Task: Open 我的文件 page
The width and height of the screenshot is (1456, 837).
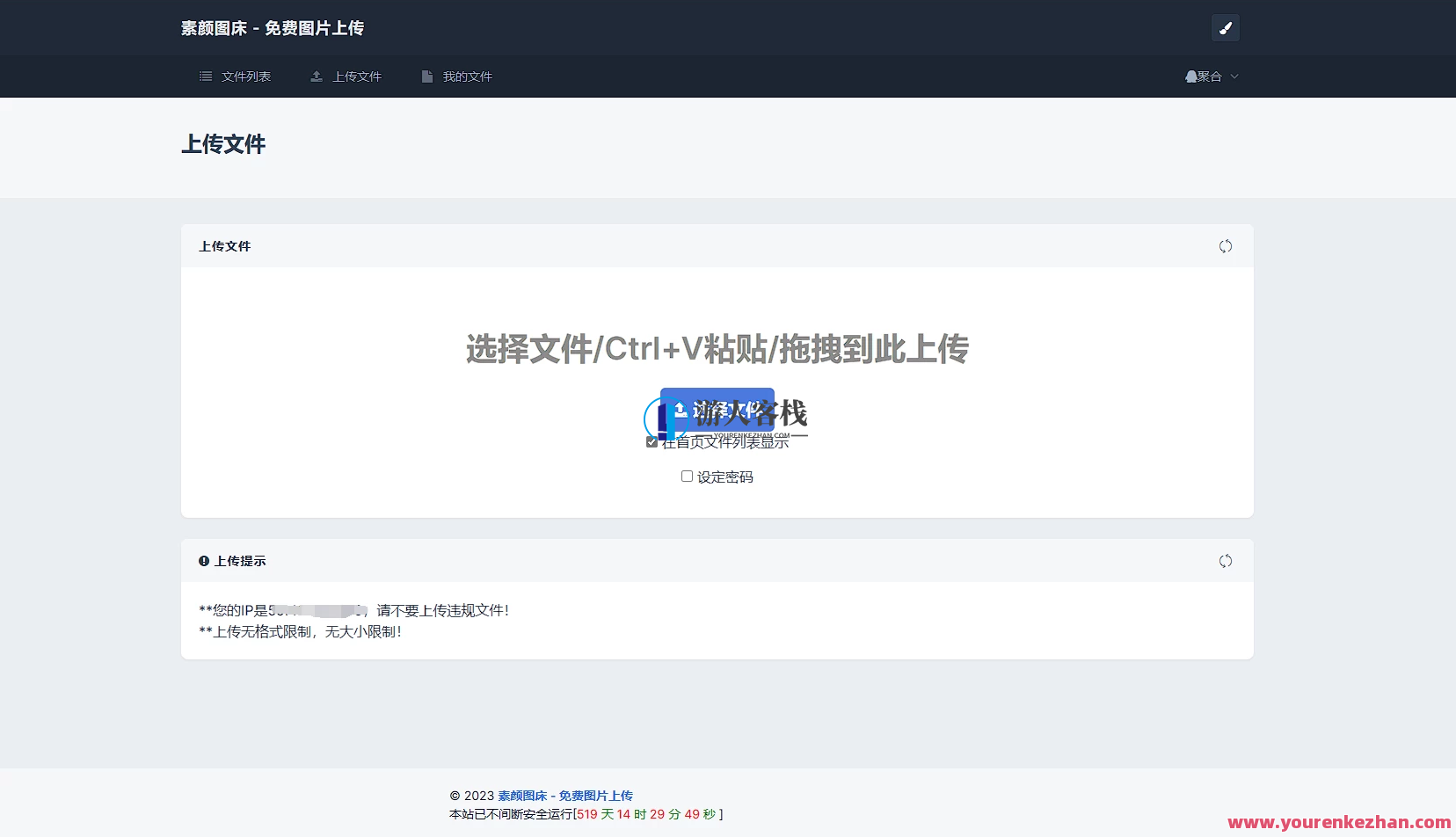Action: coord(466,76)
